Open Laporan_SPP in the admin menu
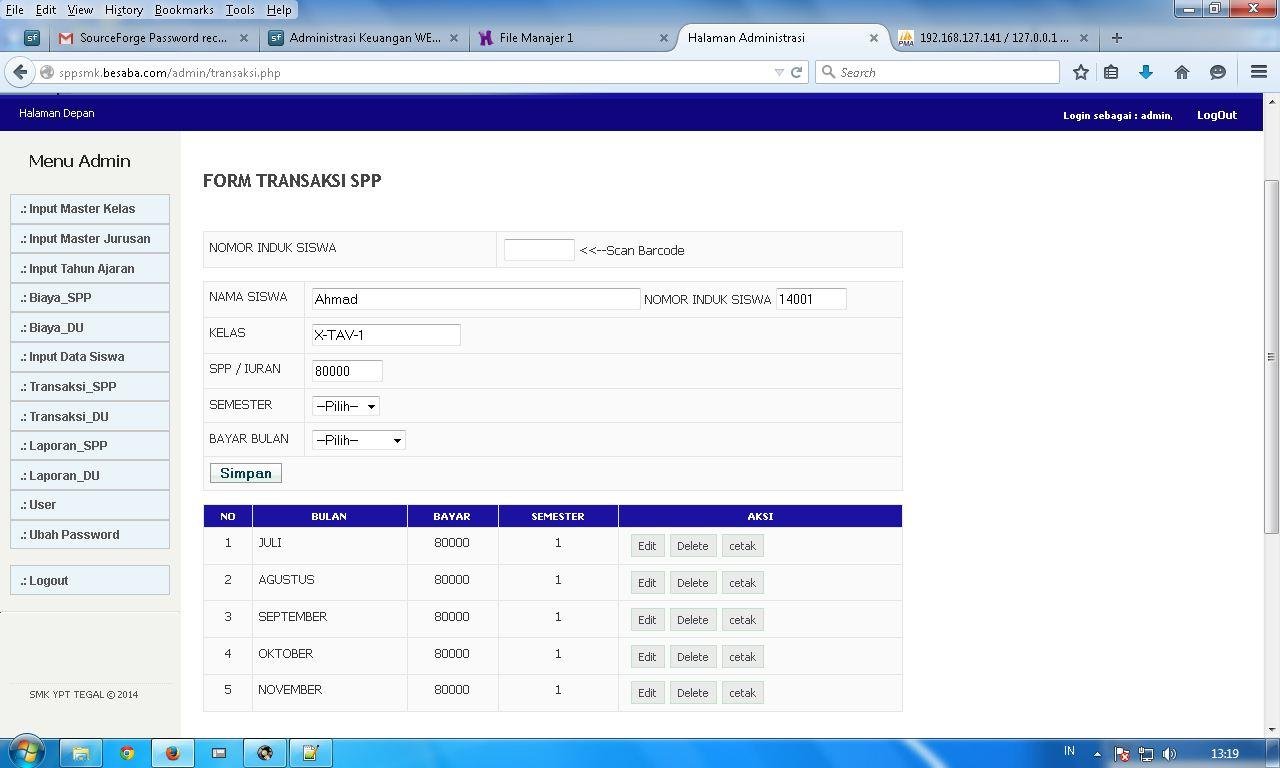The height and width of the screenshot is (768, 1280). (90, 446)
